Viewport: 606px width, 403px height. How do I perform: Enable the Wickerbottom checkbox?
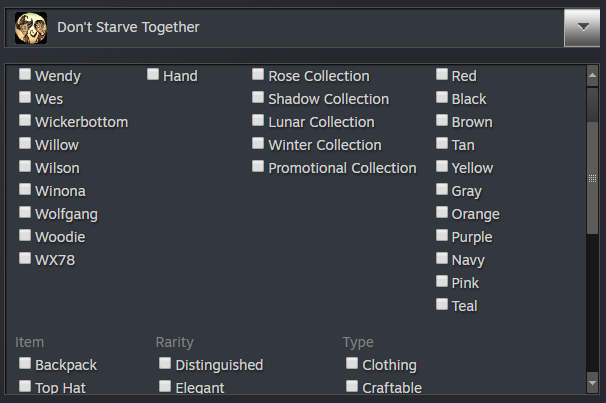26,121
